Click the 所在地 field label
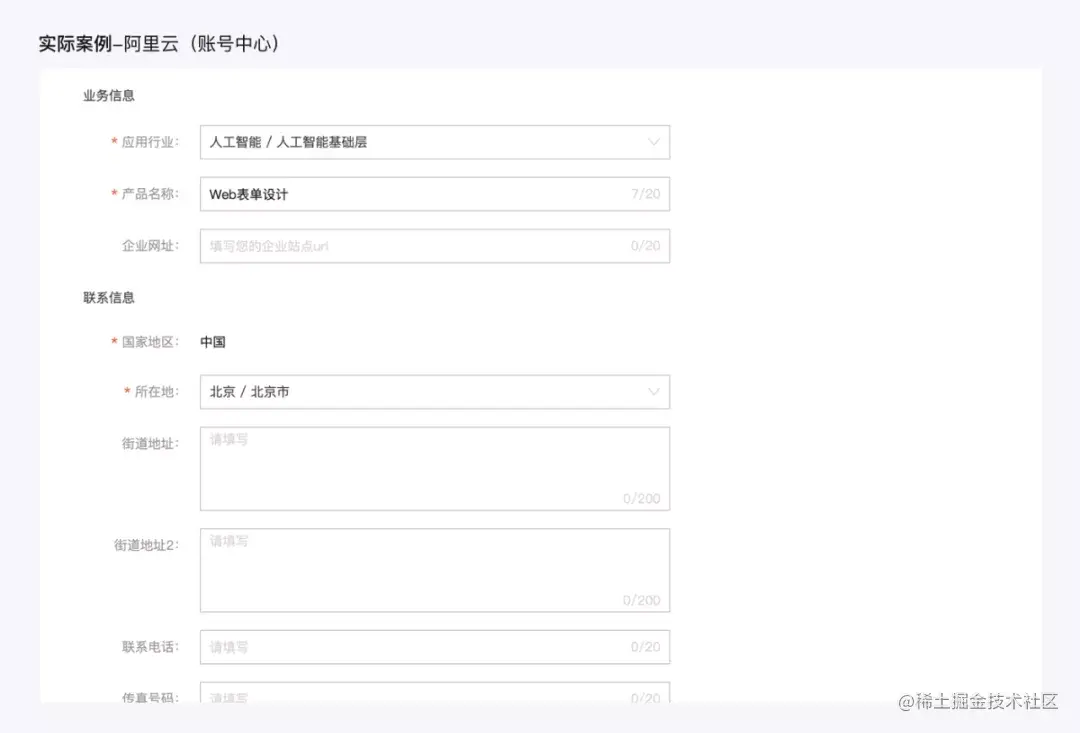Viewport: 1080px width, 733px height. click(156, 392)
